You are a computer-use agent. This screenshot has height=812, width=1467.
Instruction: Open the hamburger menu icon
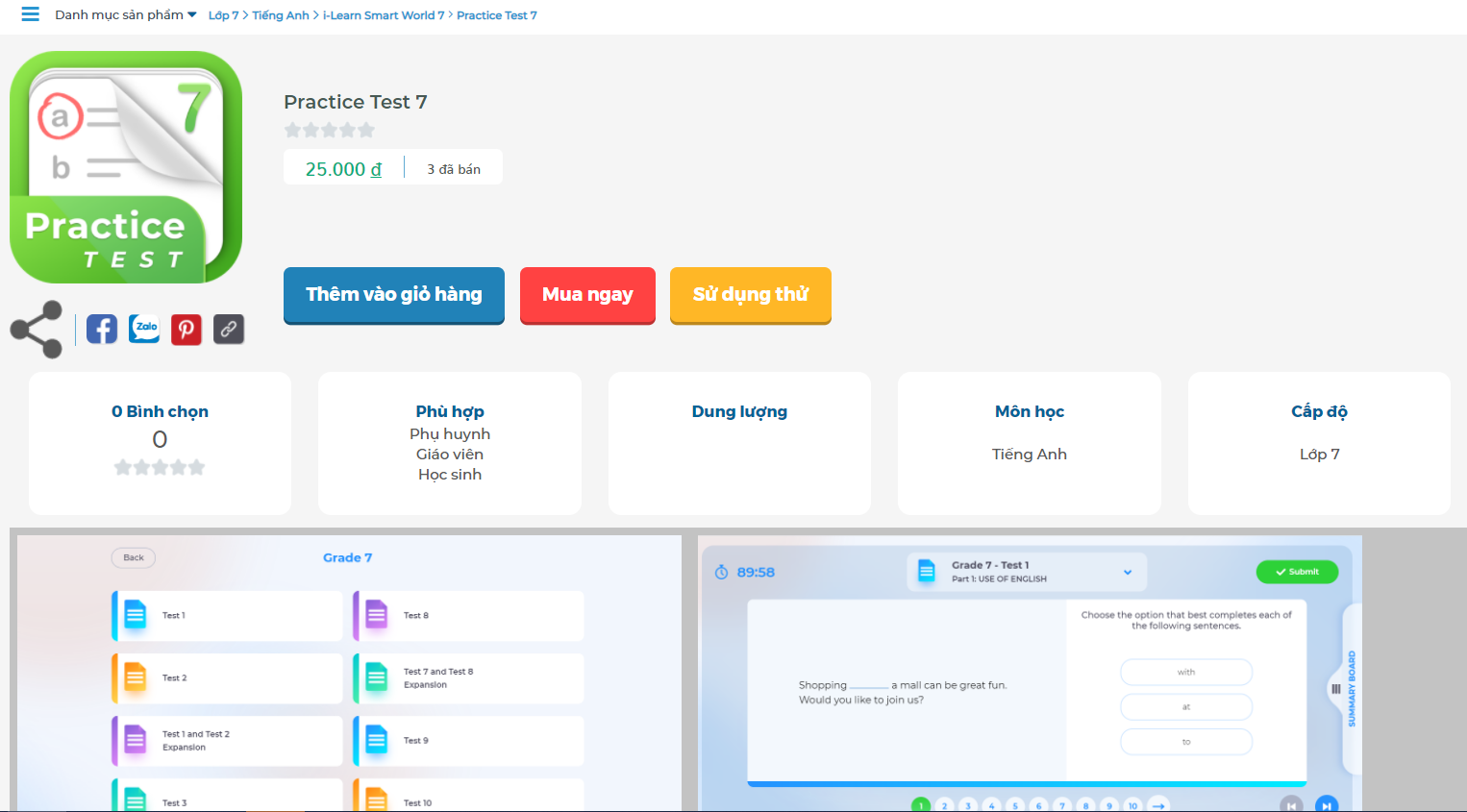click(x=31, y=14)
